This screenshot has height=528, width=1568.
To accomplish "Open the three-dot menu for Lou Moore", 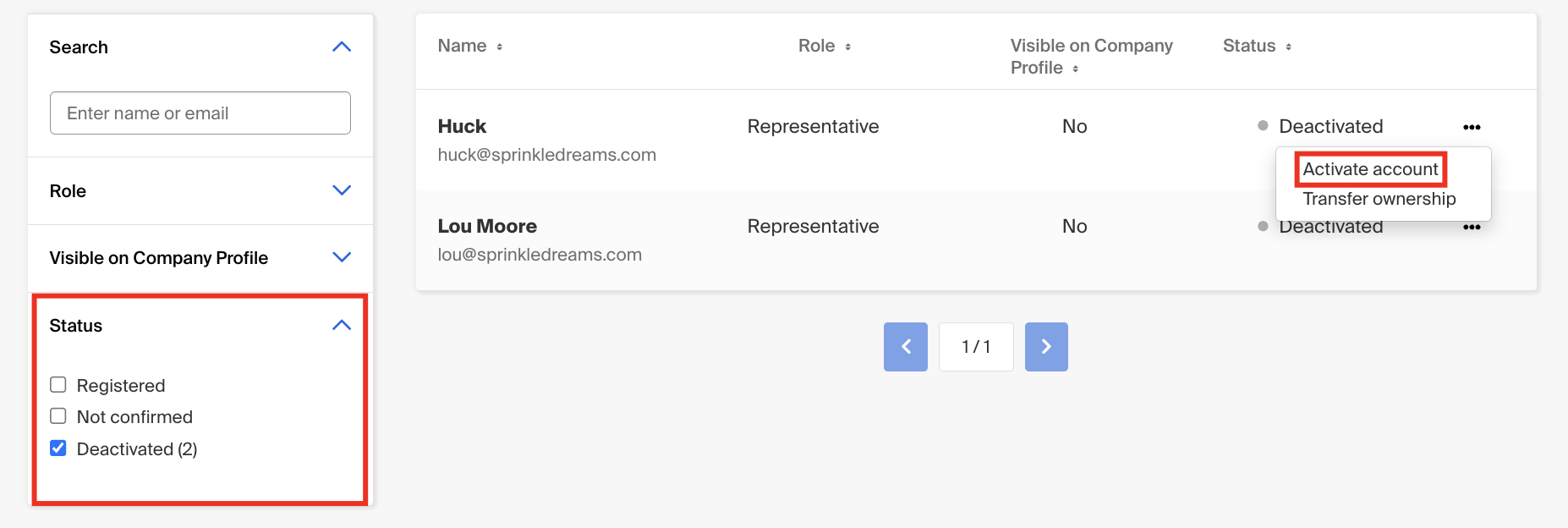I will point(1472,228).
